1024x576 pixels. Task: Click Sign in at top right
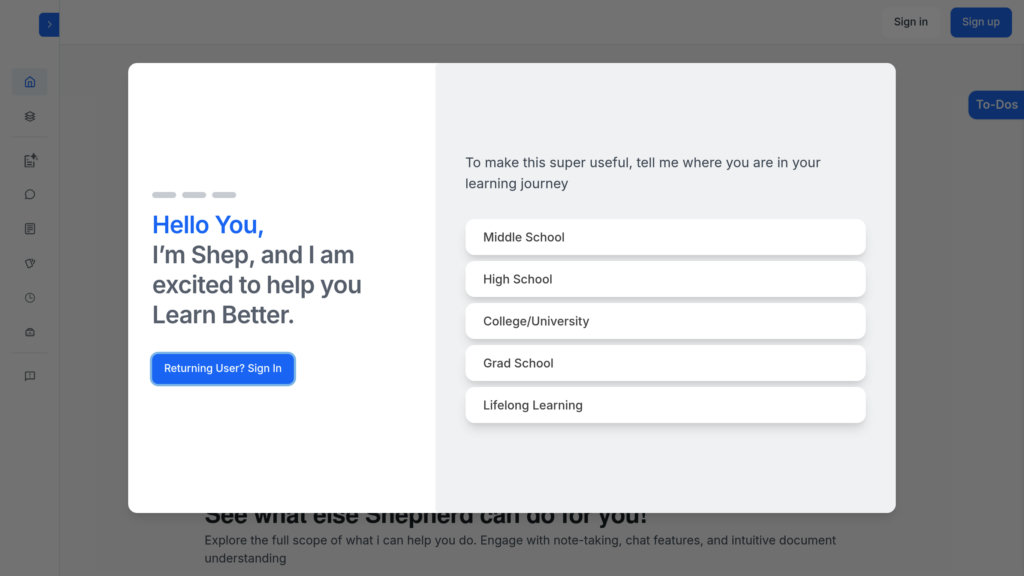pos(910,22)
